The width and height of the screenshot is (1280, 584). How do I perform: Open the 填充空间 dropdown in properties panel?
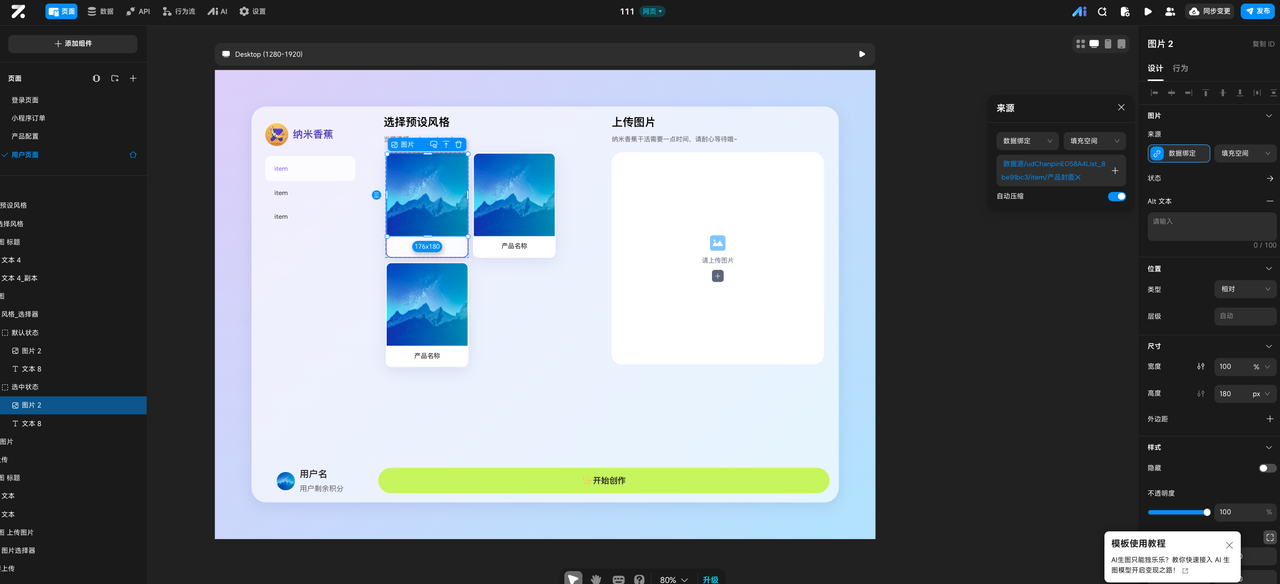[1246, 154]
